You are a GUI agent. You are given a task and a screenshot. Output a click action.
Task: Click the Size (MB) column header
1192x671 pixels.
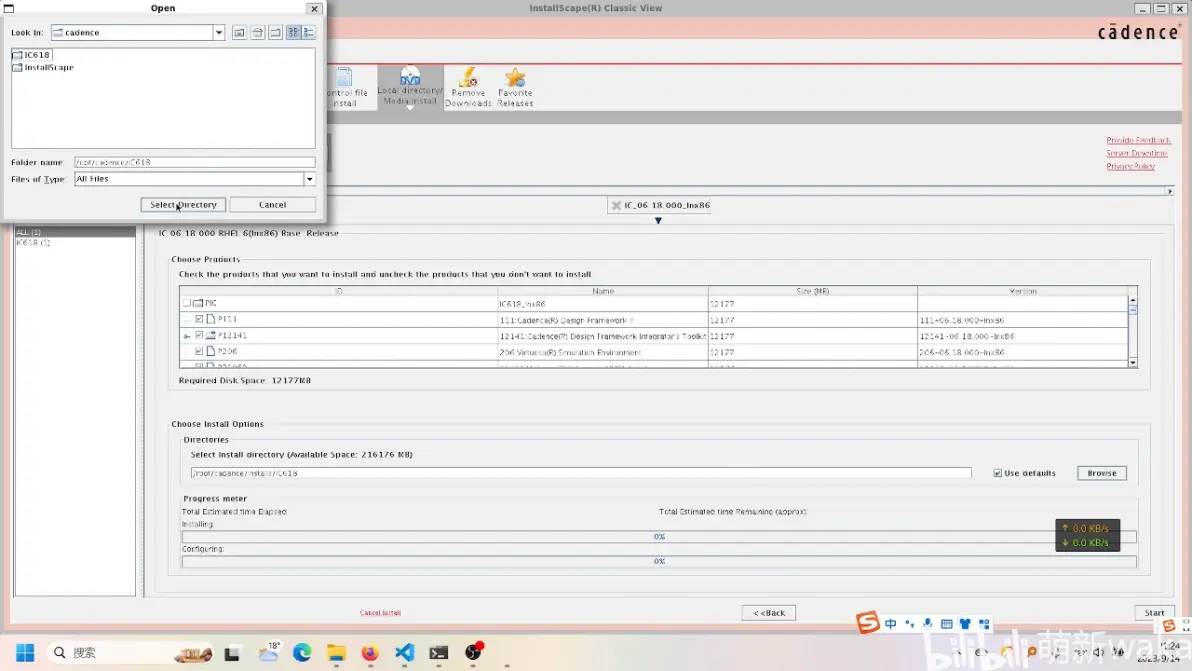coord(813,291)
